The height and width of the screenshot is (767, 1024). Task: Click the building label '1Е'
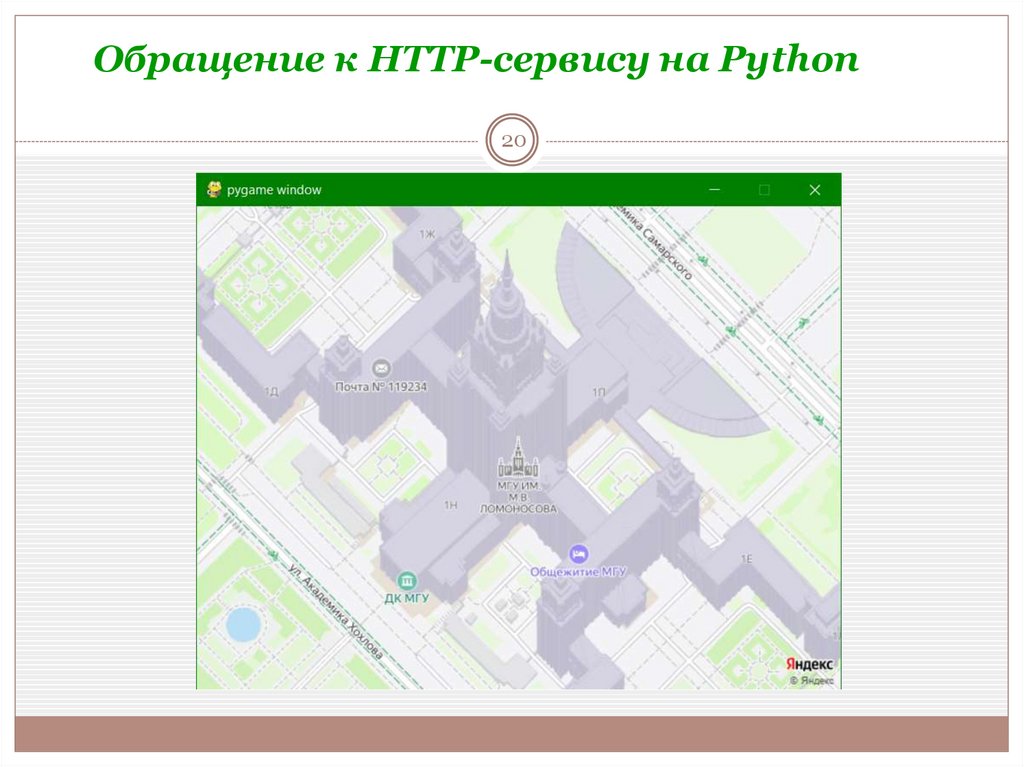[746, 559]
